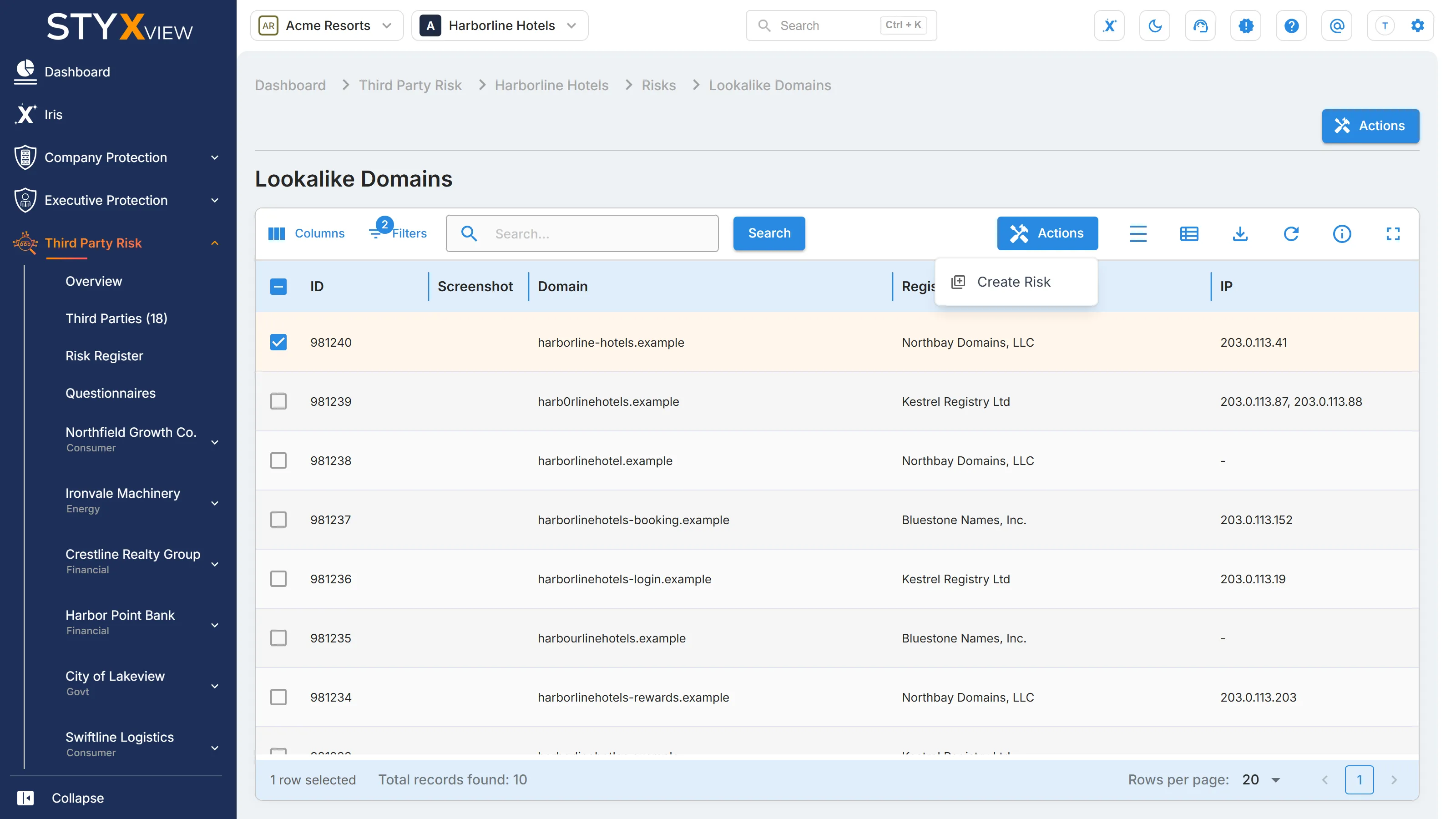Open the T user avatar

coord(1384,25)
